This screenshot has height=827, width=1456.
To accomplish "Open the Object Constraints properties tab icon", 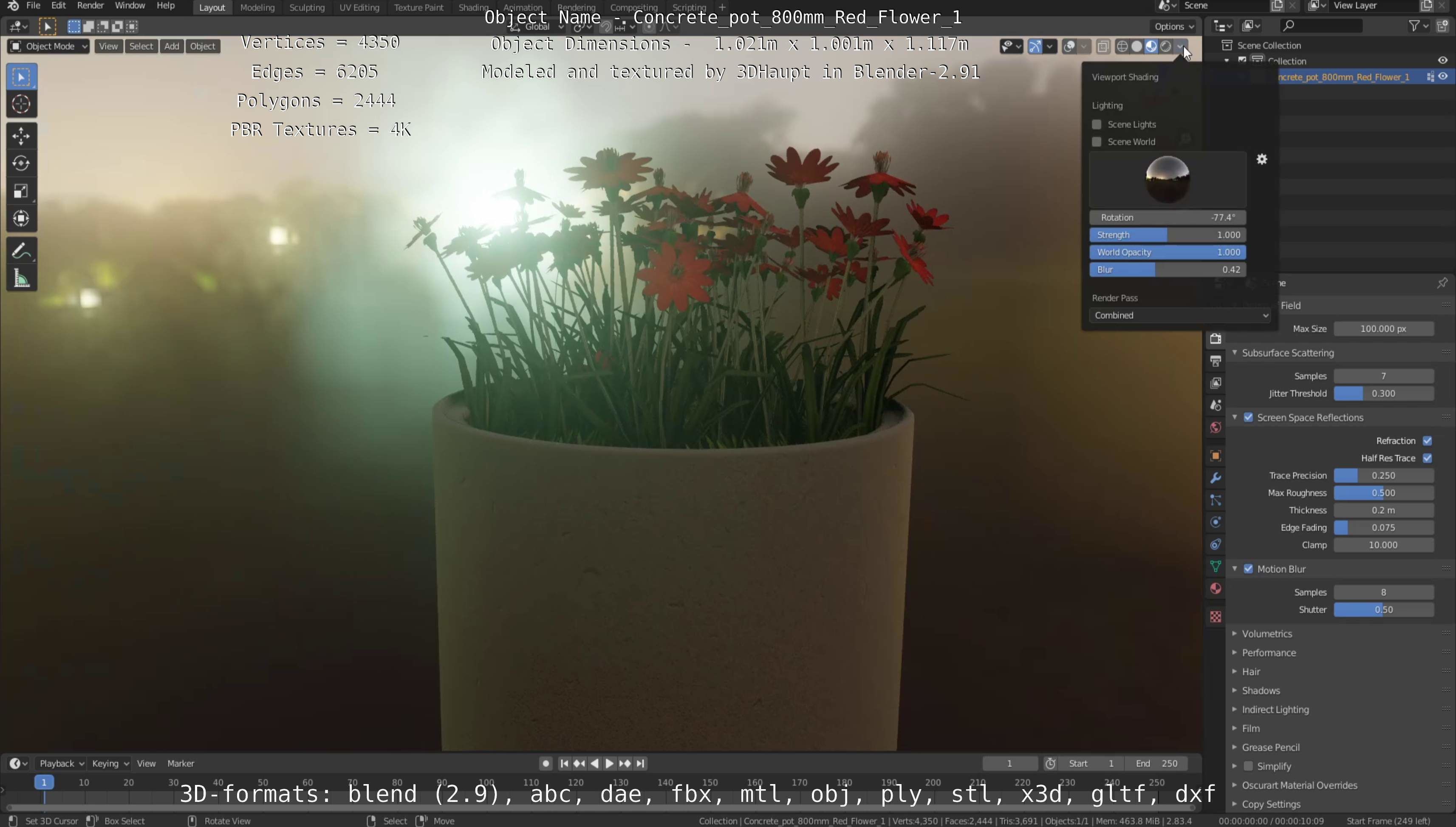I will point(1215,544).
